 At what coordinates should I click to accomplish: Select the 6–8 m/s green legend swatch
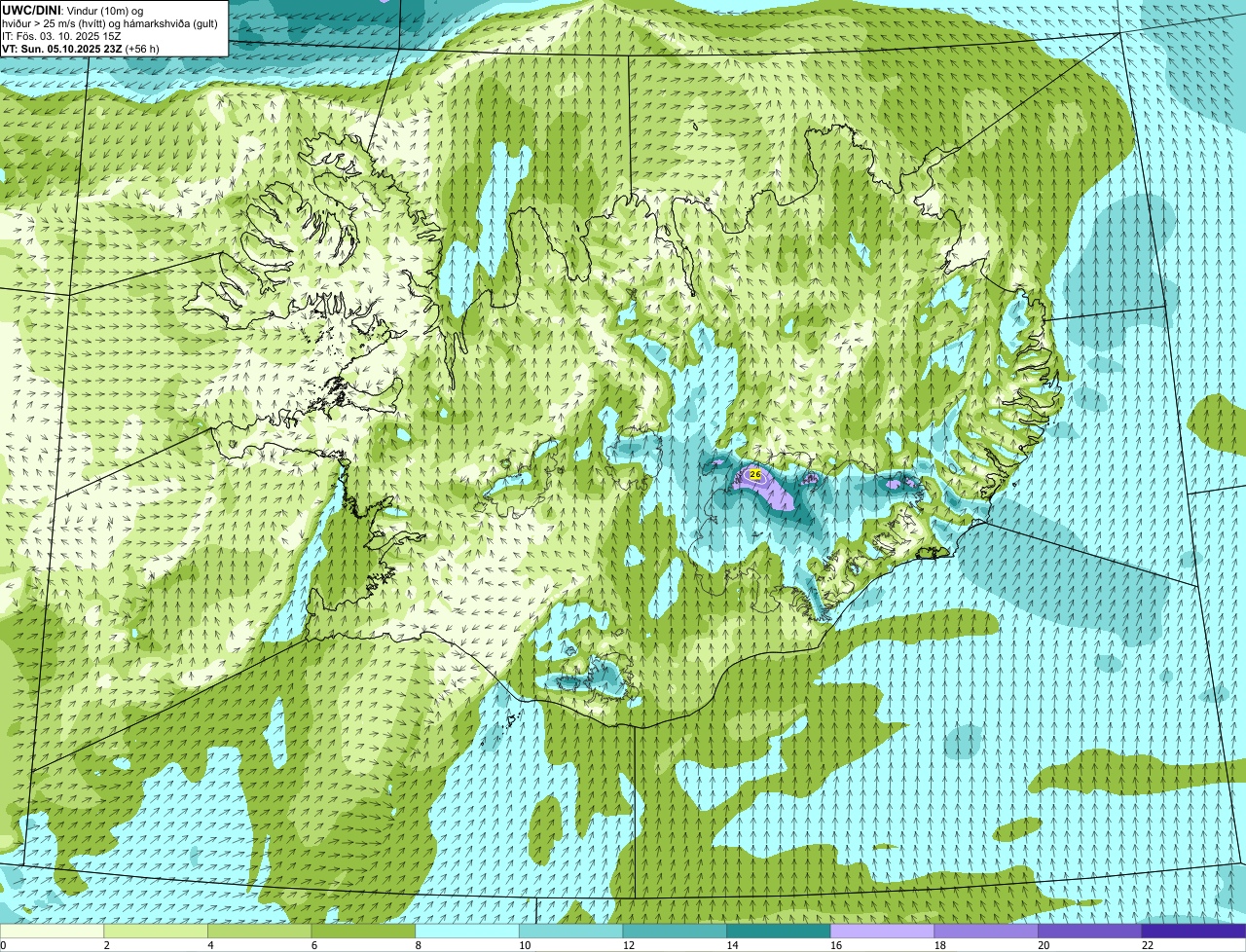click(363, 931)
